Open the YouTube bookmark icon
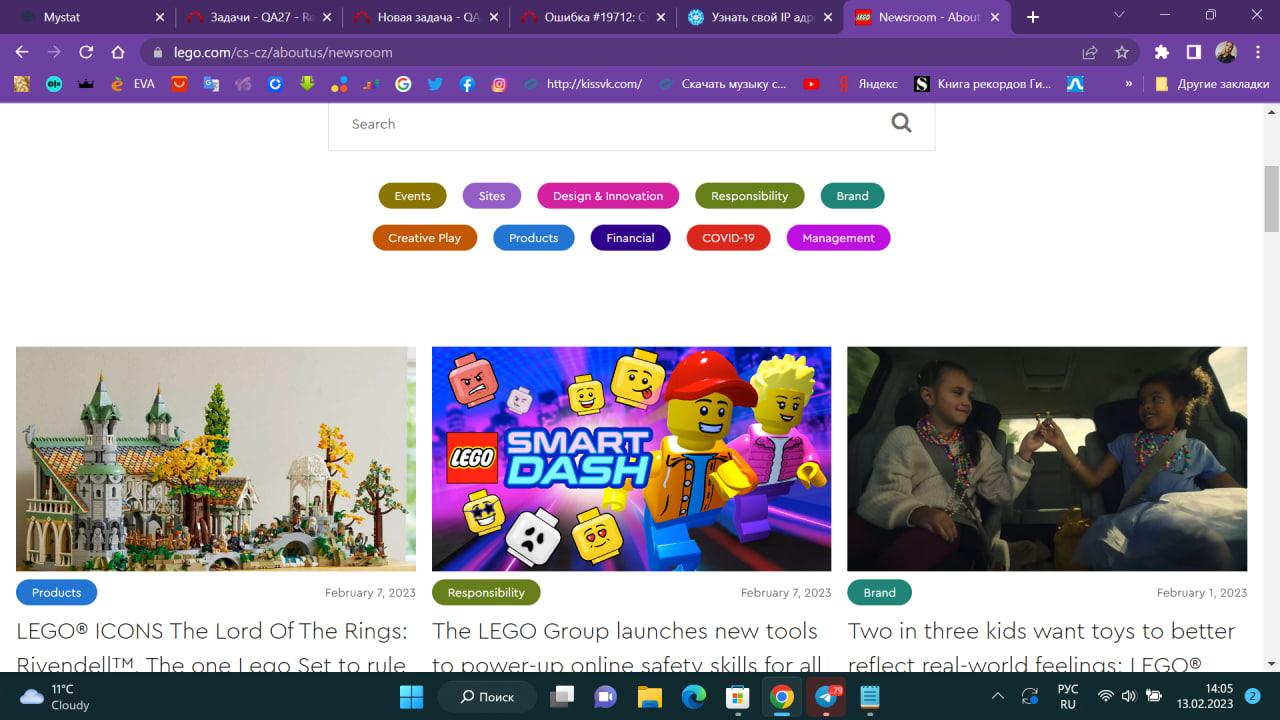The image size is (1280, 720). click(x=811, y=84)
